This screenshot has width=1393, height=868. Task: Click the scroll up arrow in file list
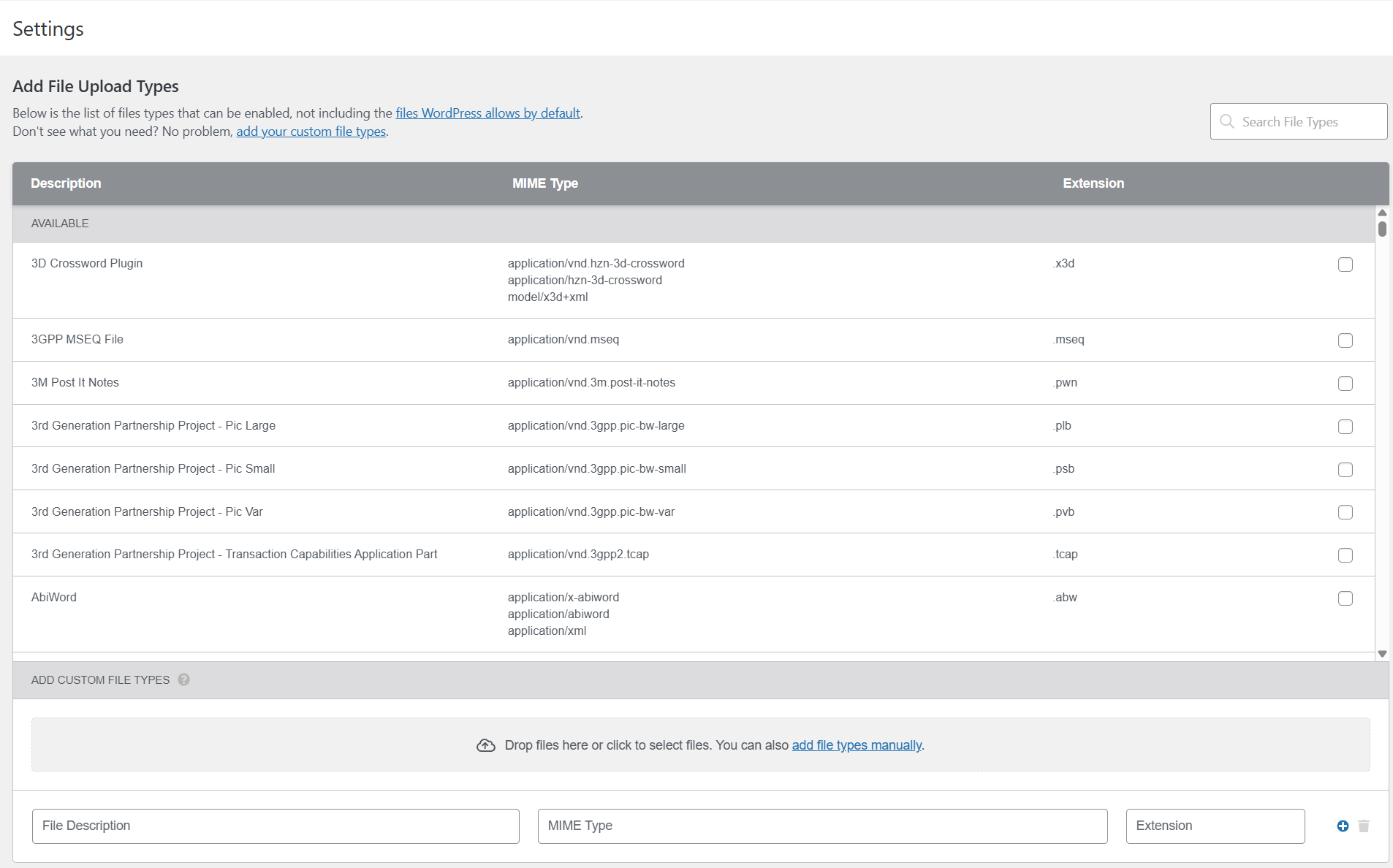click(x=1382, y=213)
